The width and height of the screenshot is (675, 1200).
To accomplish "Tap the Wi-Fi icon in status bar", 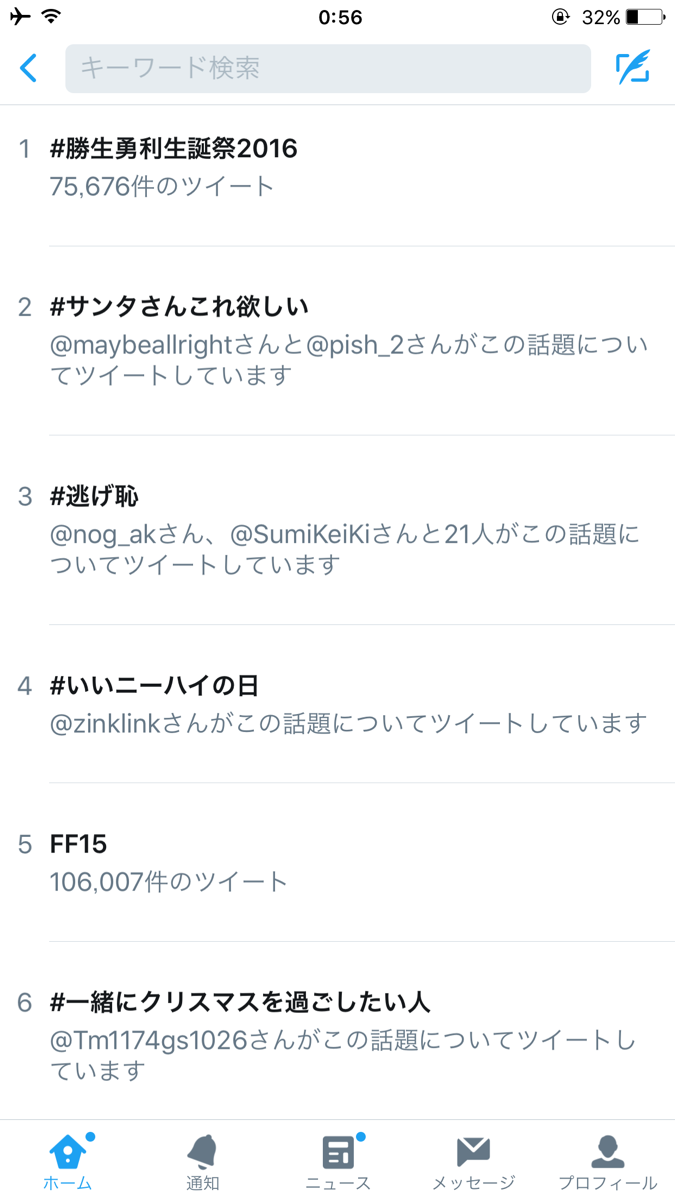I will (51, 17).
